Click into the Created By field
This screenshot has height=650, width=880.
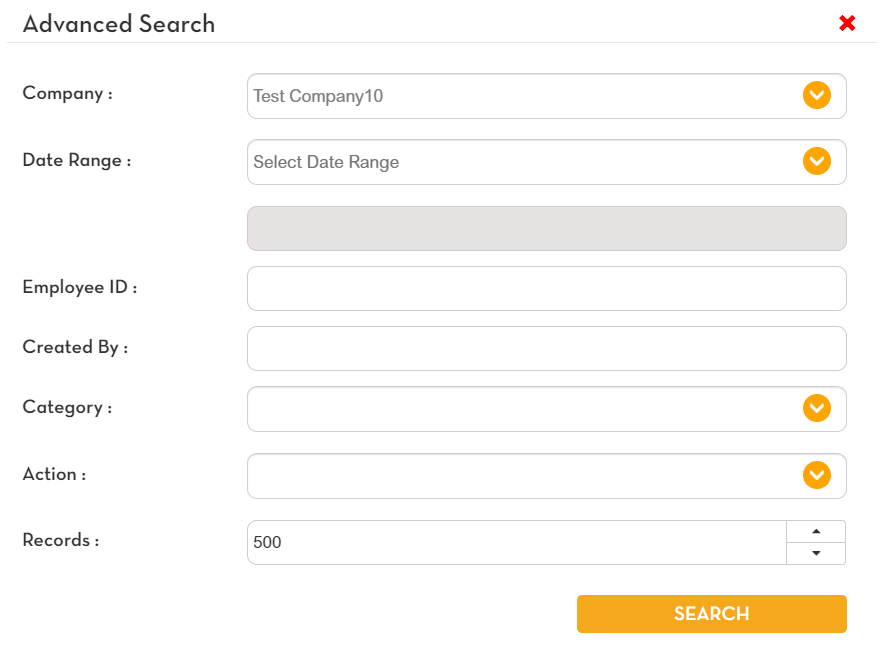point(546,348)
